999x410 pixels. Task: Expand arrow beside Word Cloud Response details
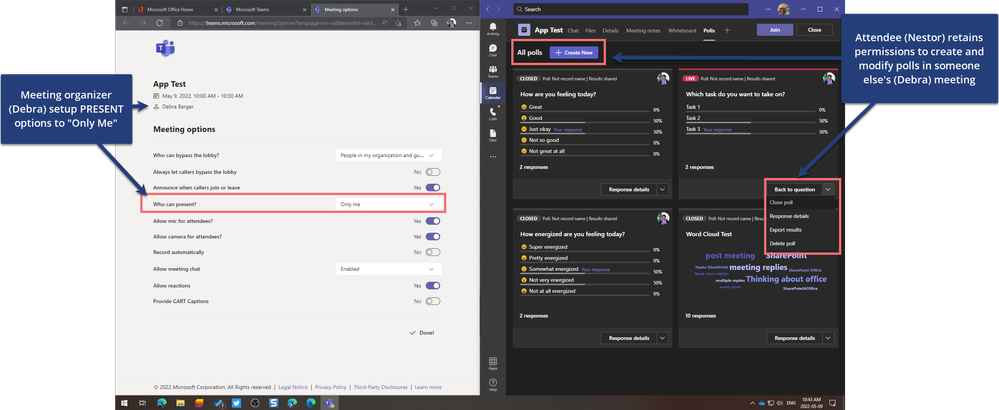pos(828,338)
